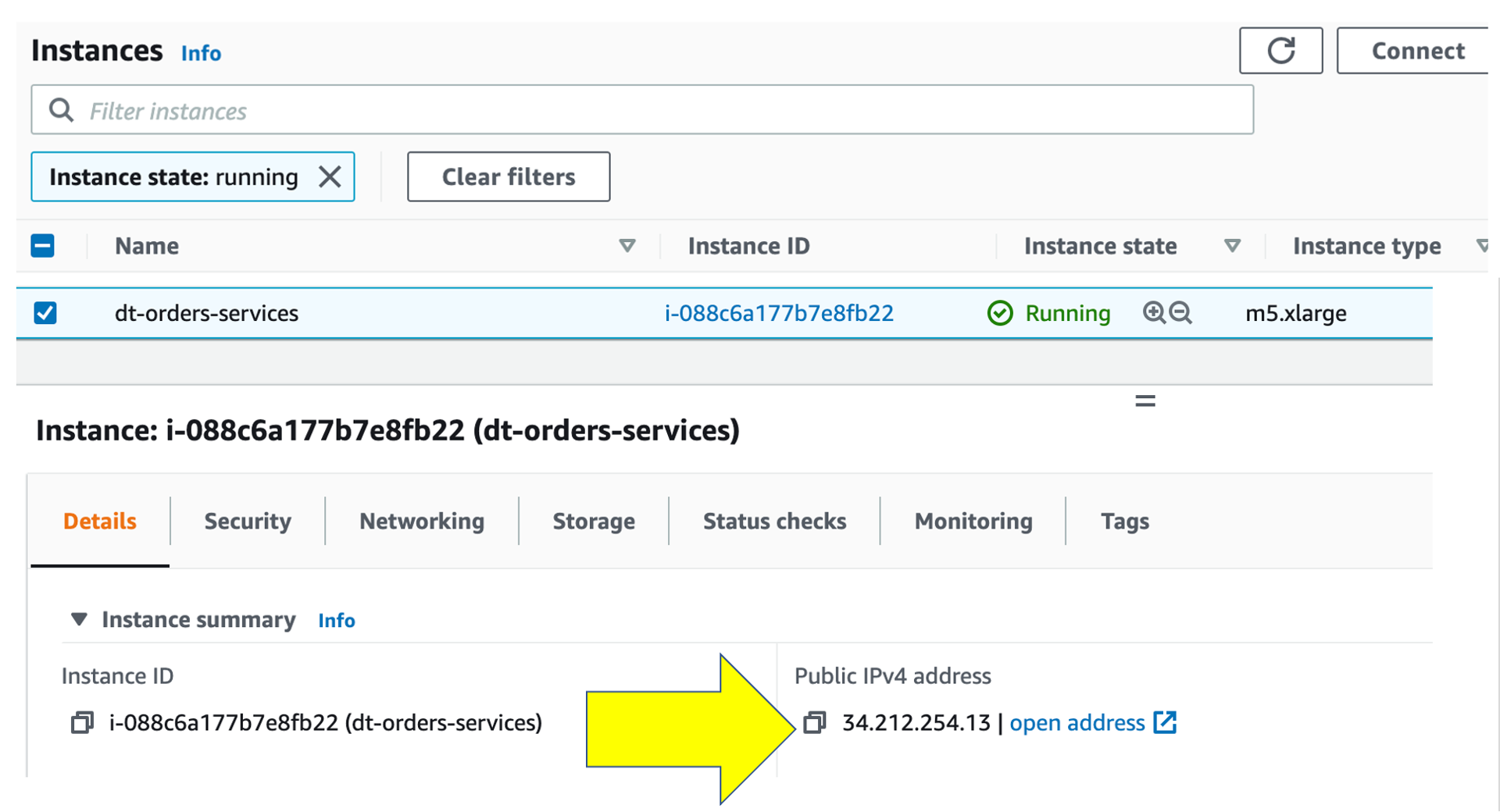Copy the Public IPv4 address
This screenshot has height=812, width=1500.
point(815,723)
